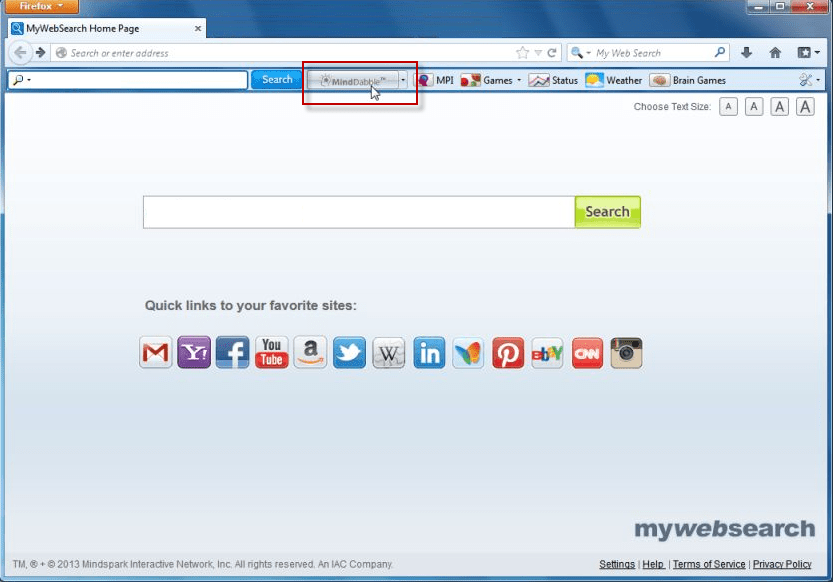
Task: Choose the largest text size A
Action: [805, 107]
